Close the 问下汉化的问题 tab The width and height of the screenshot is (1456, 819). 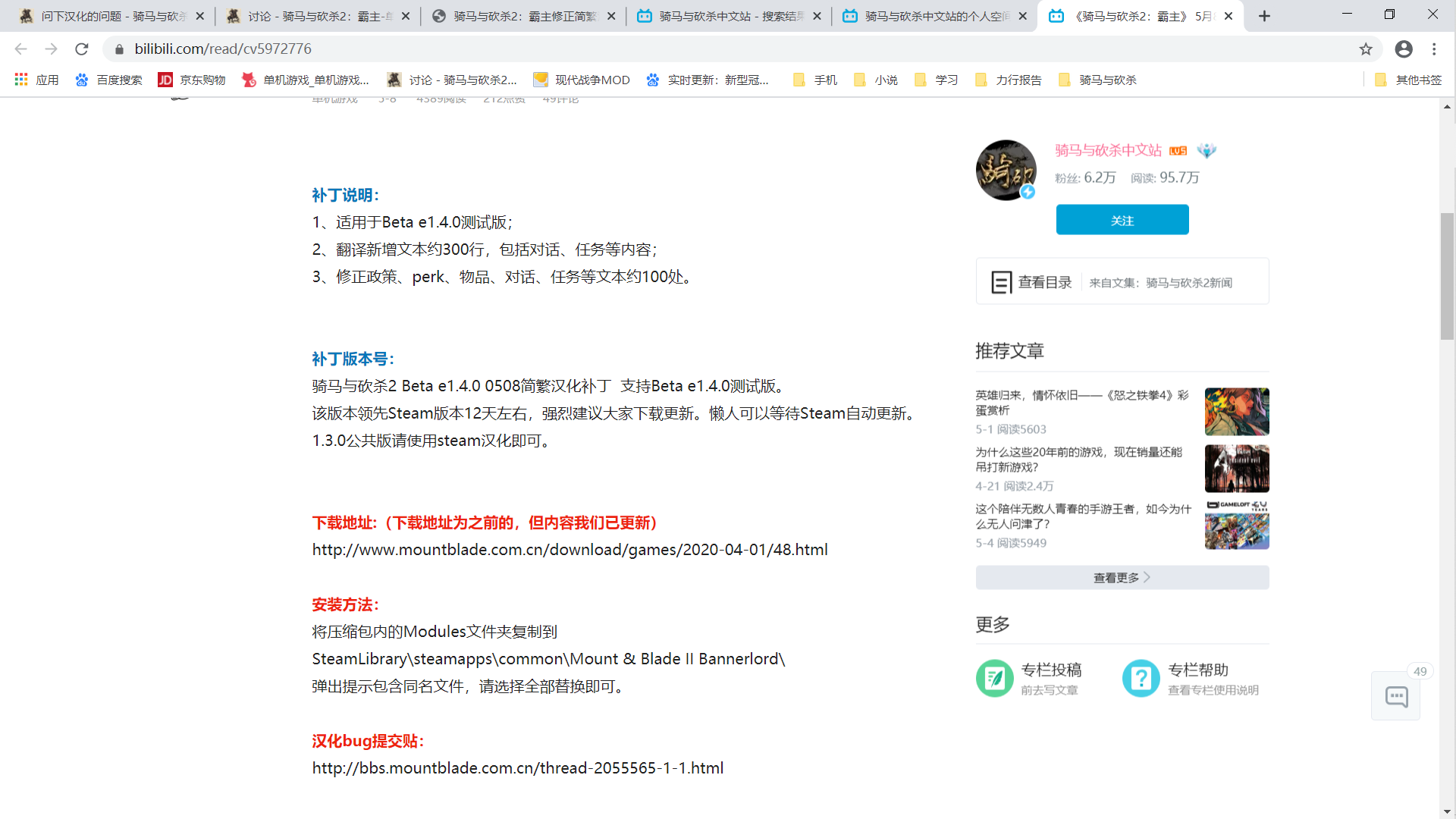click(x=200, y=16)
